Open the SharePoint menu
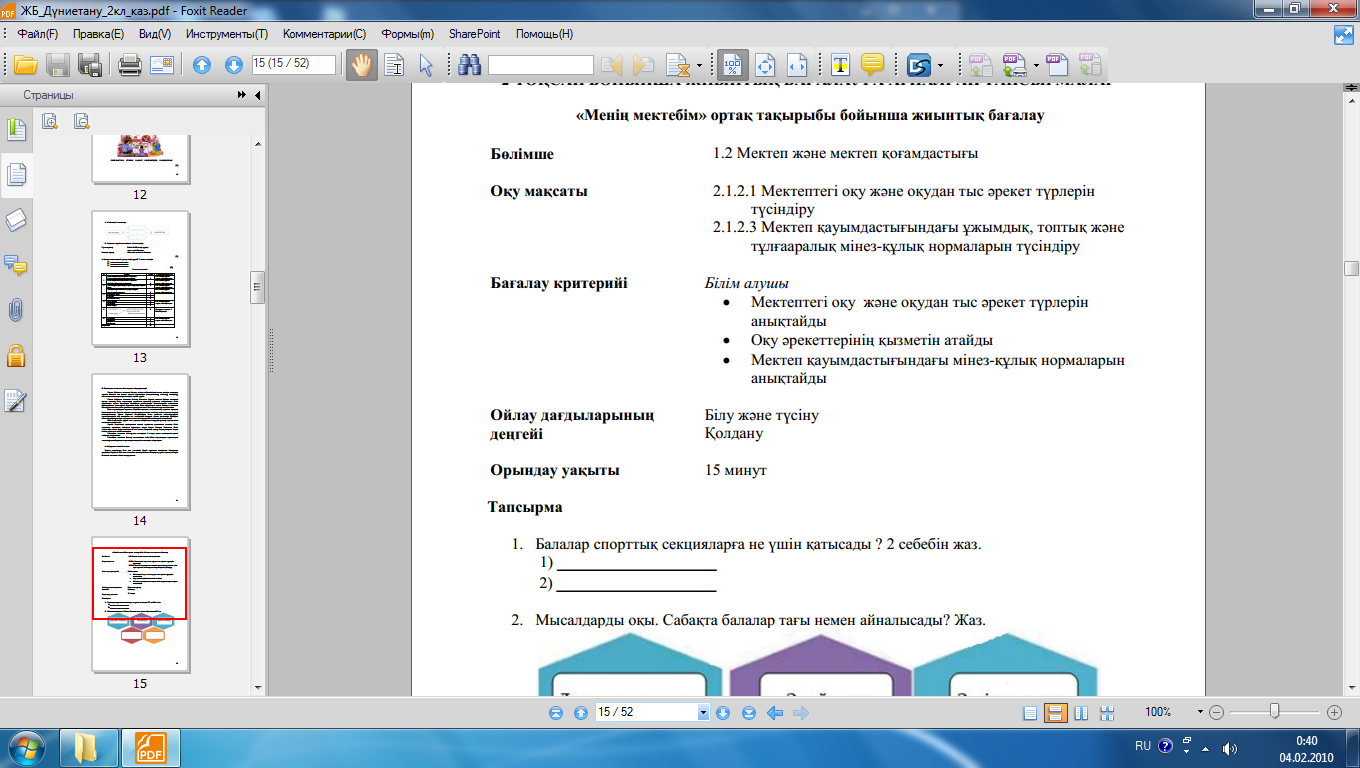The width and height of the screenshot is (1360, 768). (475, 34)
